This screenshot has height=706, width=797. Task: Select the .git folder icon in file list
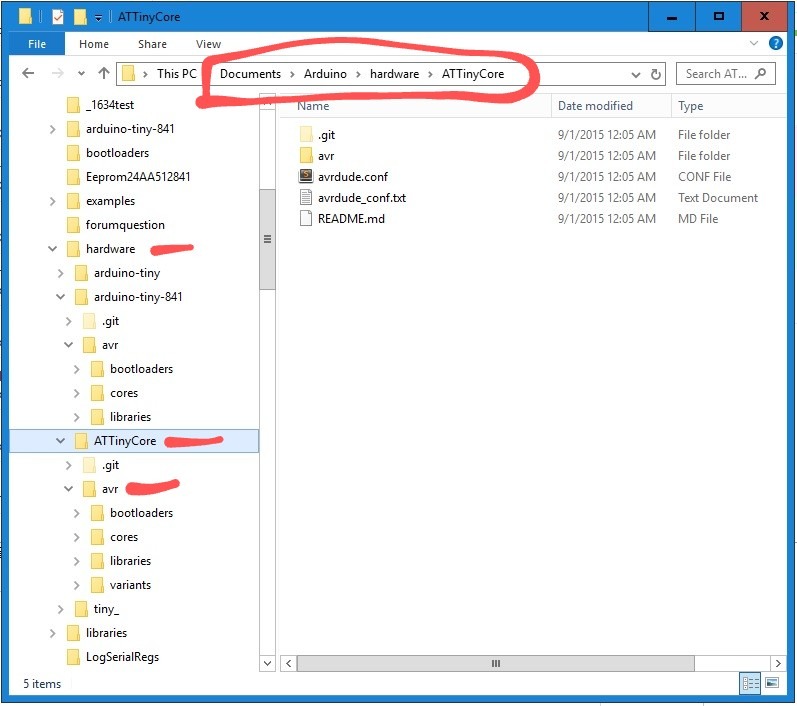(x=306, y=134)
